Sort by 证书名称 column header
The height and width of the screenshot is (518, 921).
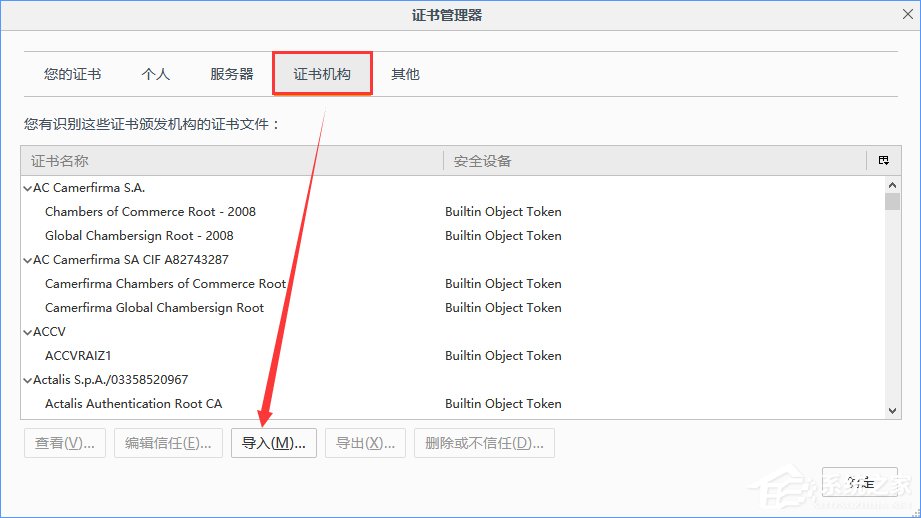230,161
